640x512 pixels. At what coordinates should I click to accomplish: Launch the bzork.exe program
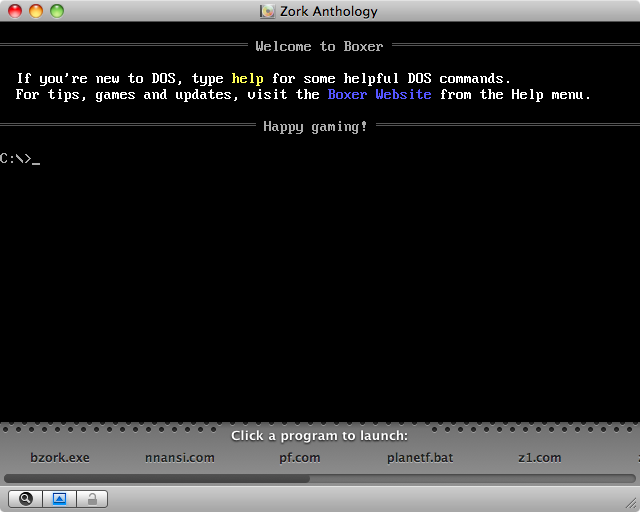click(59, 458)
